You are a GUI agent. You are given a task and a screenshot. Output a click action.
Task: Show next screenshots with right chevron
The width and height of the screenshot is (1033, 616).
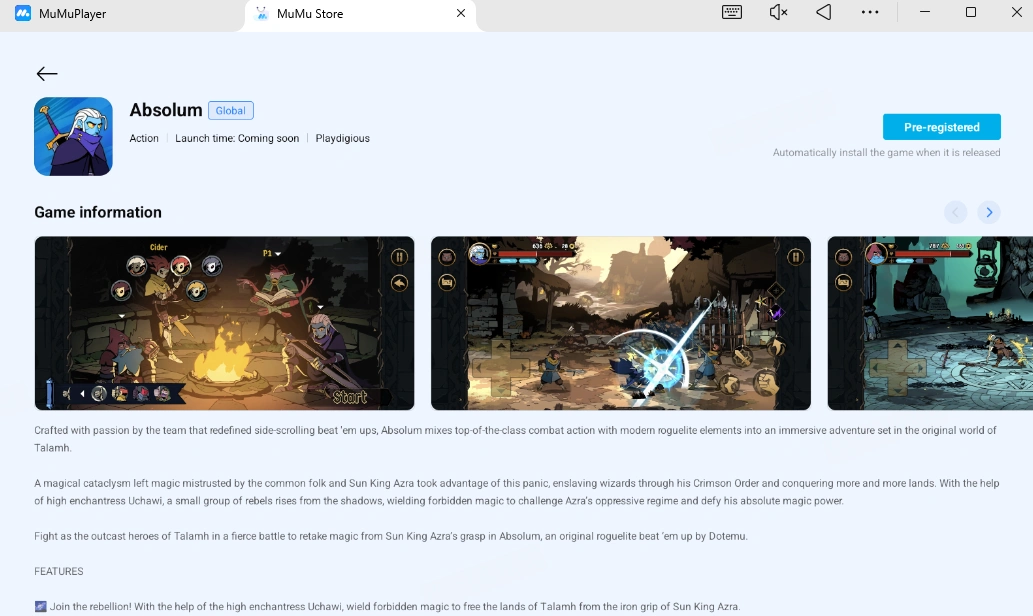point(989,212)
